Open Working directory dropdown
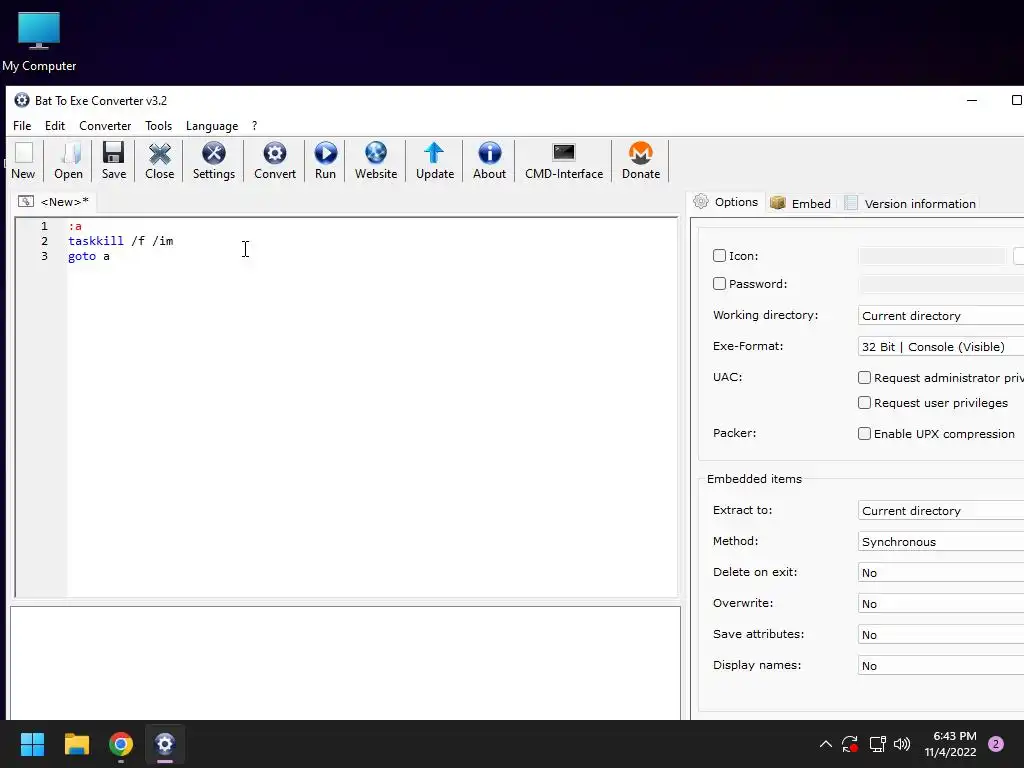This screenshot has width=1024, height=768. point(940,315)
